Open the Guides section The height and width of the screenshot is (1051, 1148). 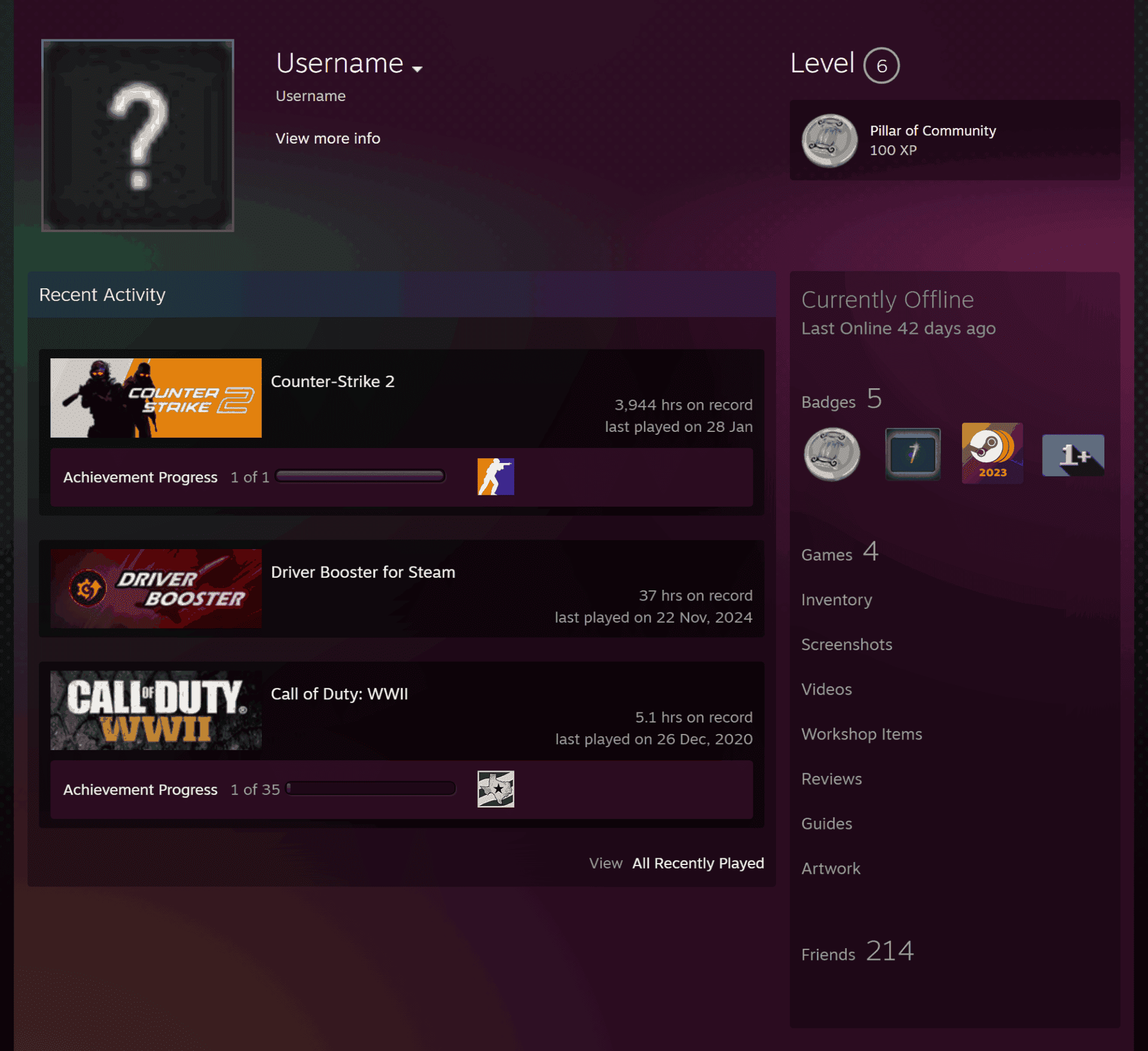click(826, 824)
